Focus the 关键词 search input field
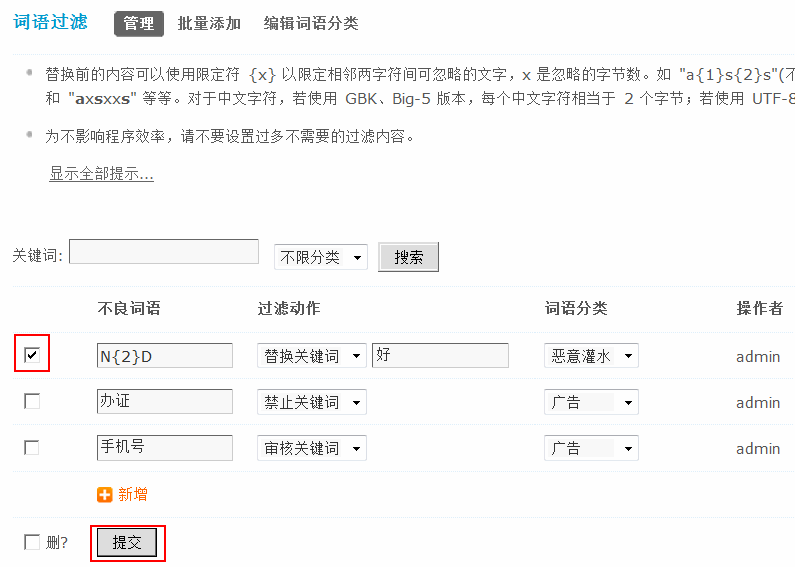The image size is (795, 567). [x=164, y=252]
